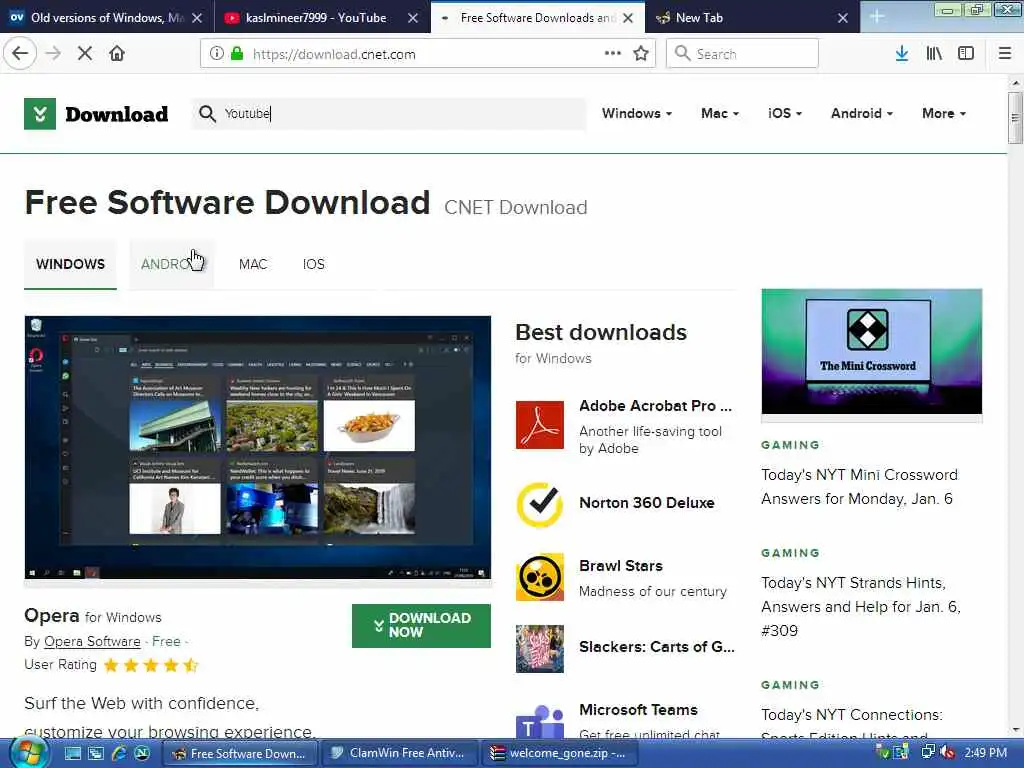Click the Microsoft Teams icon

(539, 721)
